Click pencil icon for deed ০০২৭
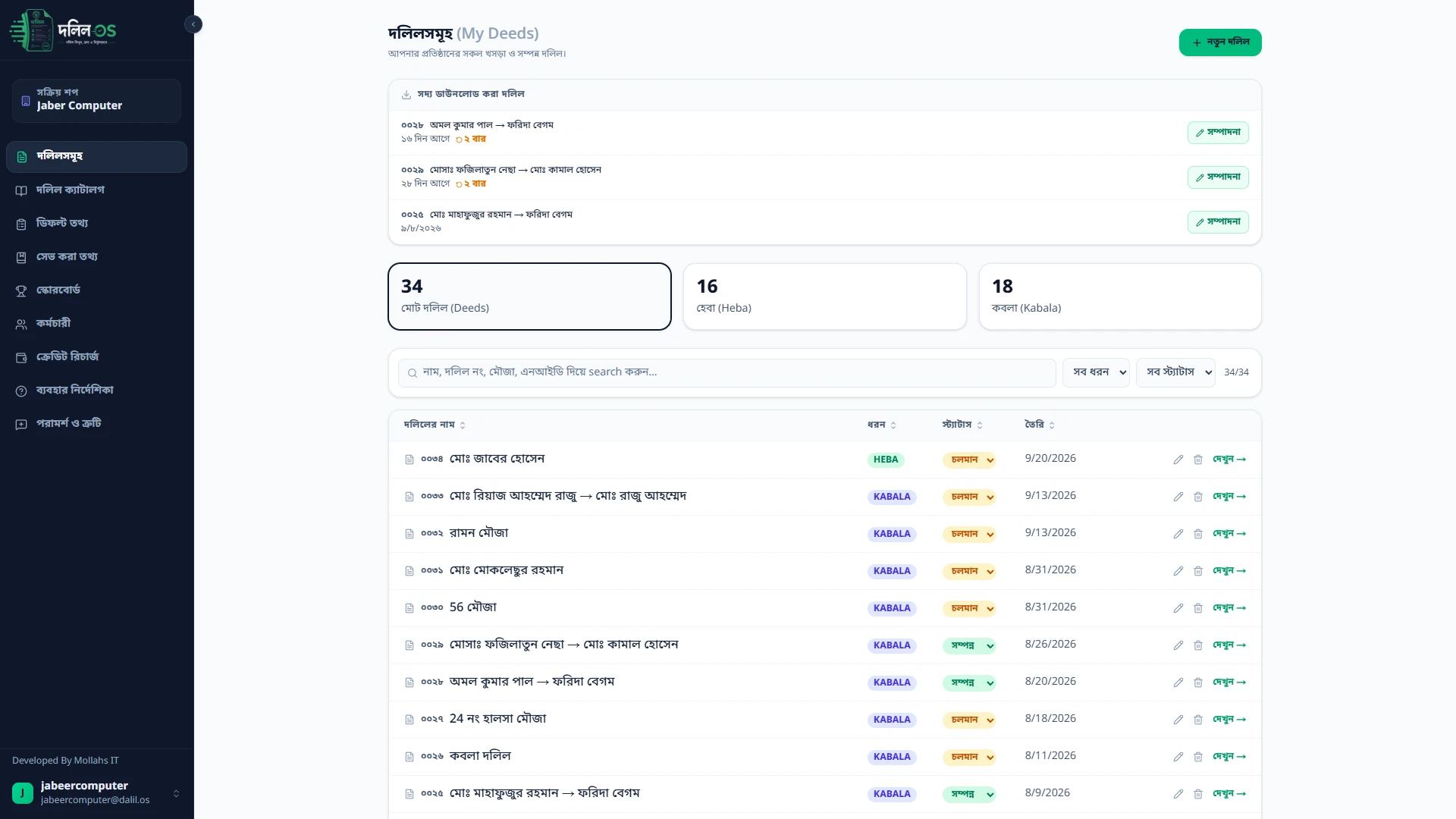The width and height of the screenshot is (1456, 819). (1178, 720)
